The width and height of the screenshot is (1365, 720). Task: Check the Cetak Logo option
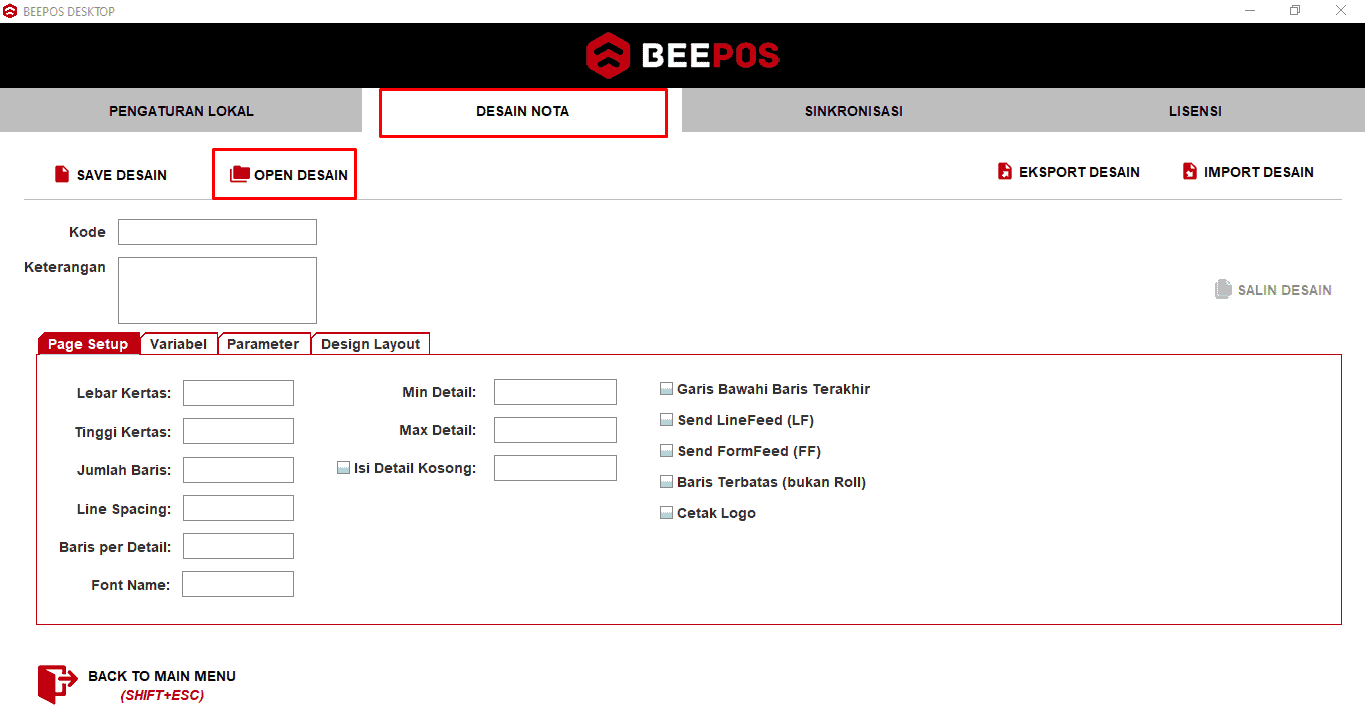tap(667, 513)
